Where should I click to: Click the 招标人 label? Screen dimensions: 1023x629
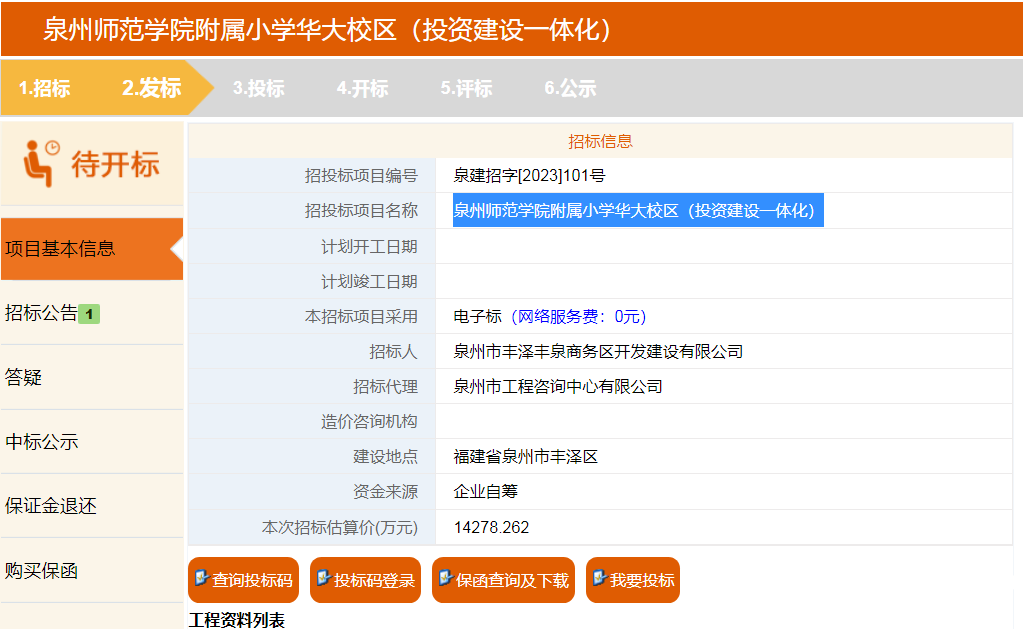coord(393,352)
